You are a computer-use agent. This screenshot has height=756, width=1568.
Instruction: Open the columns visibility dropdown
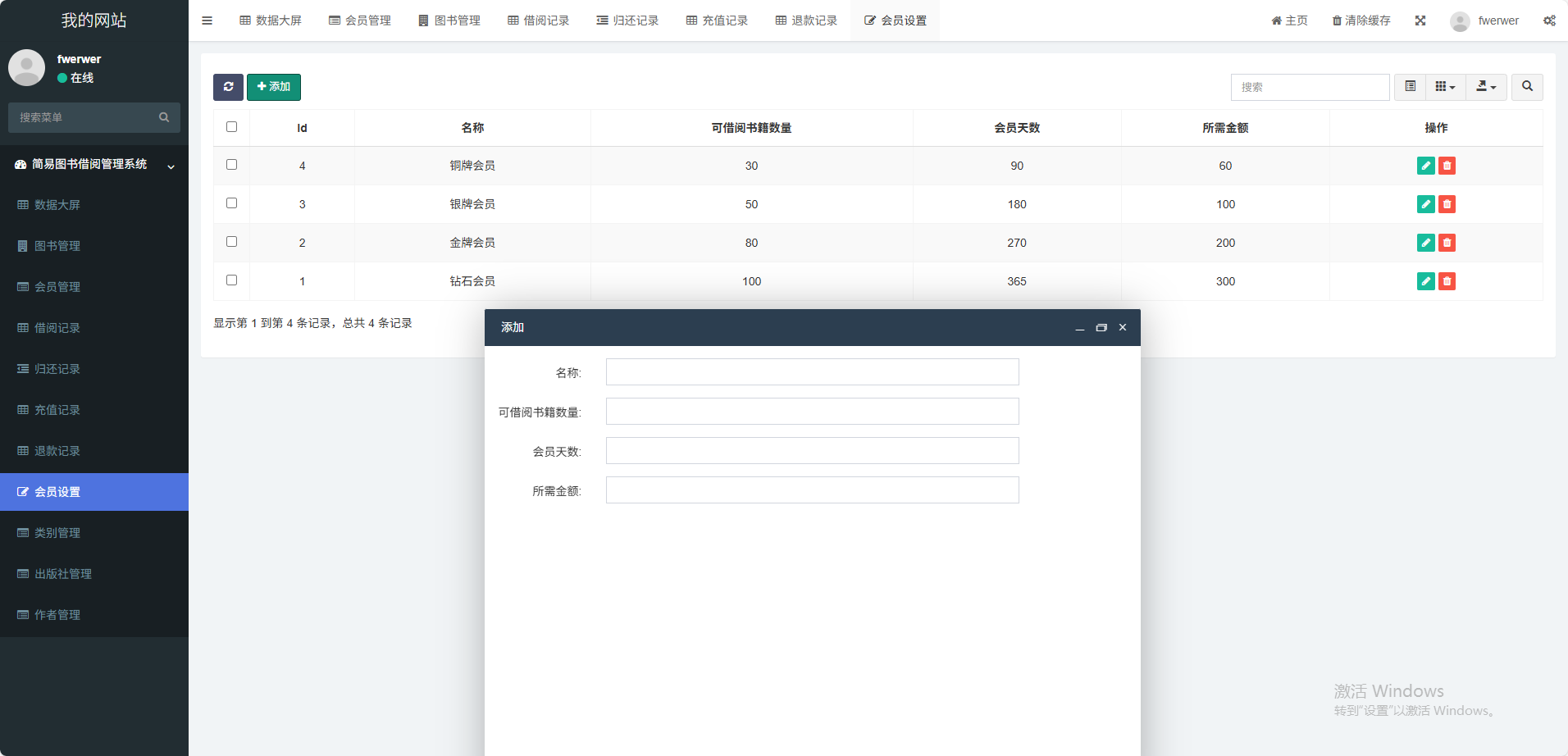pyautogui.click(x=1445, y=87)
